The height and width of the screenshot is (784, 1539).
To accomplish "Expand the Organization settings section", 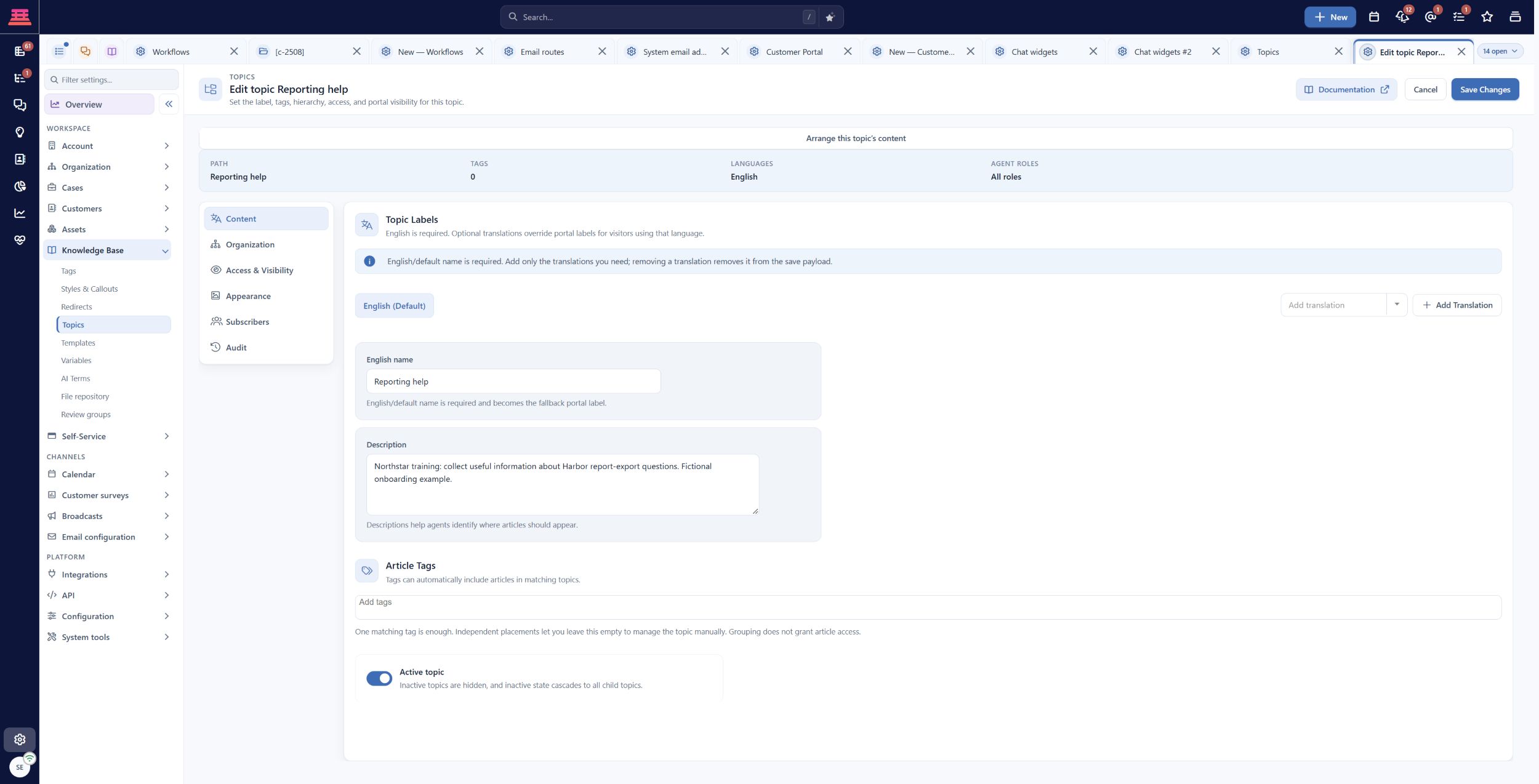I will pyautogui.click(x=108, y=167).
